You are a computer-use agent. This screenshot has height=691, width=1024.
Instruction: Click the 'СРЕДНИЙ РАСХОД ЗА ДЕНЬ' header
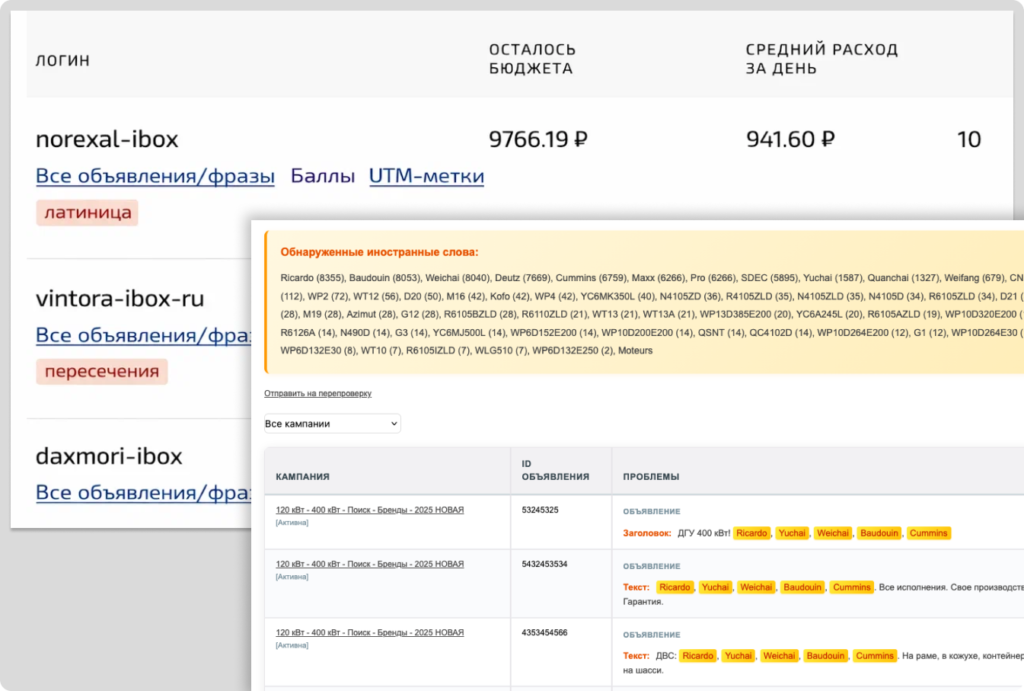click(x=821, y=59)
